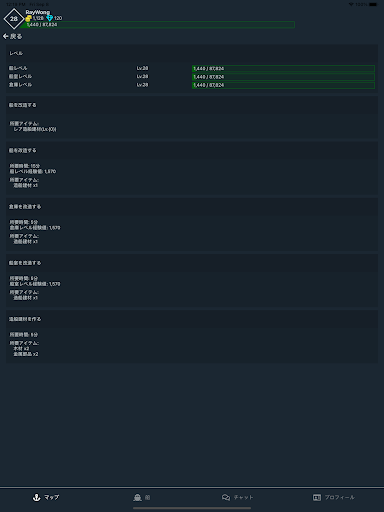Open the 造船建材を作る crafting card
384x512 pixels.
click(192, 337)
